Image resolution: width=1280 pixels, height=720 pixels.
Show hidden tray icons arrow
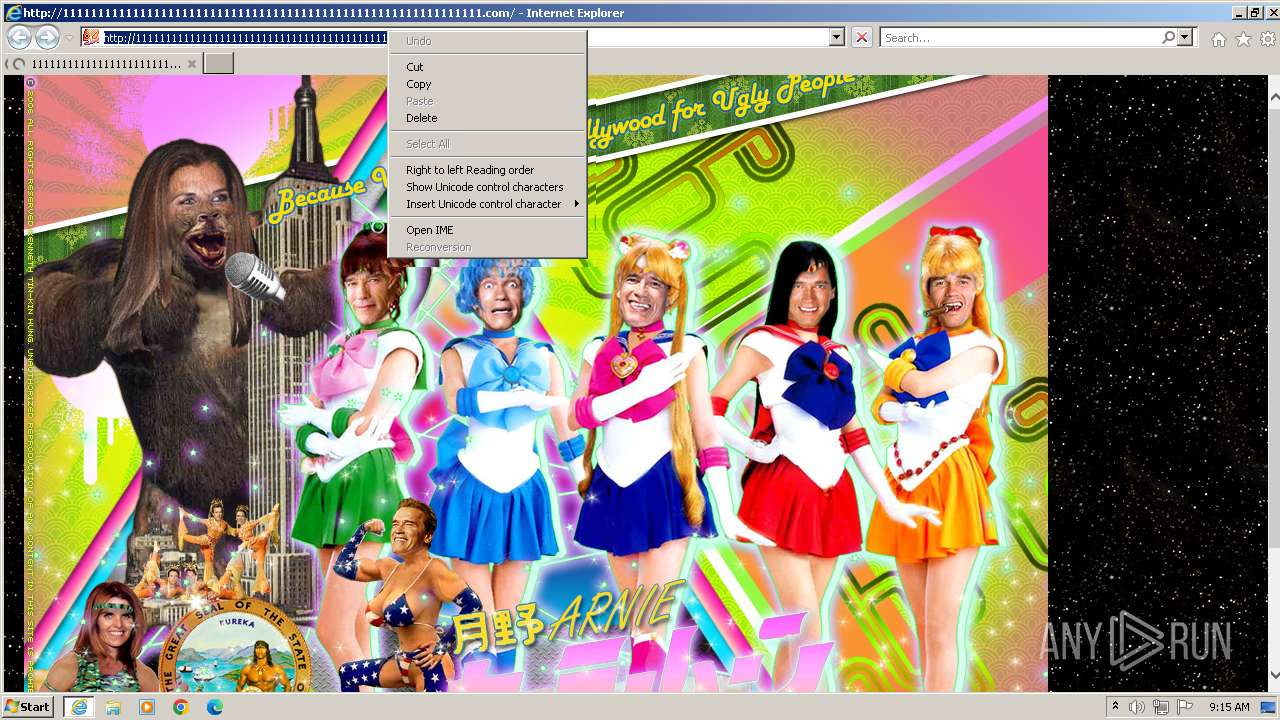point(1116,707)
